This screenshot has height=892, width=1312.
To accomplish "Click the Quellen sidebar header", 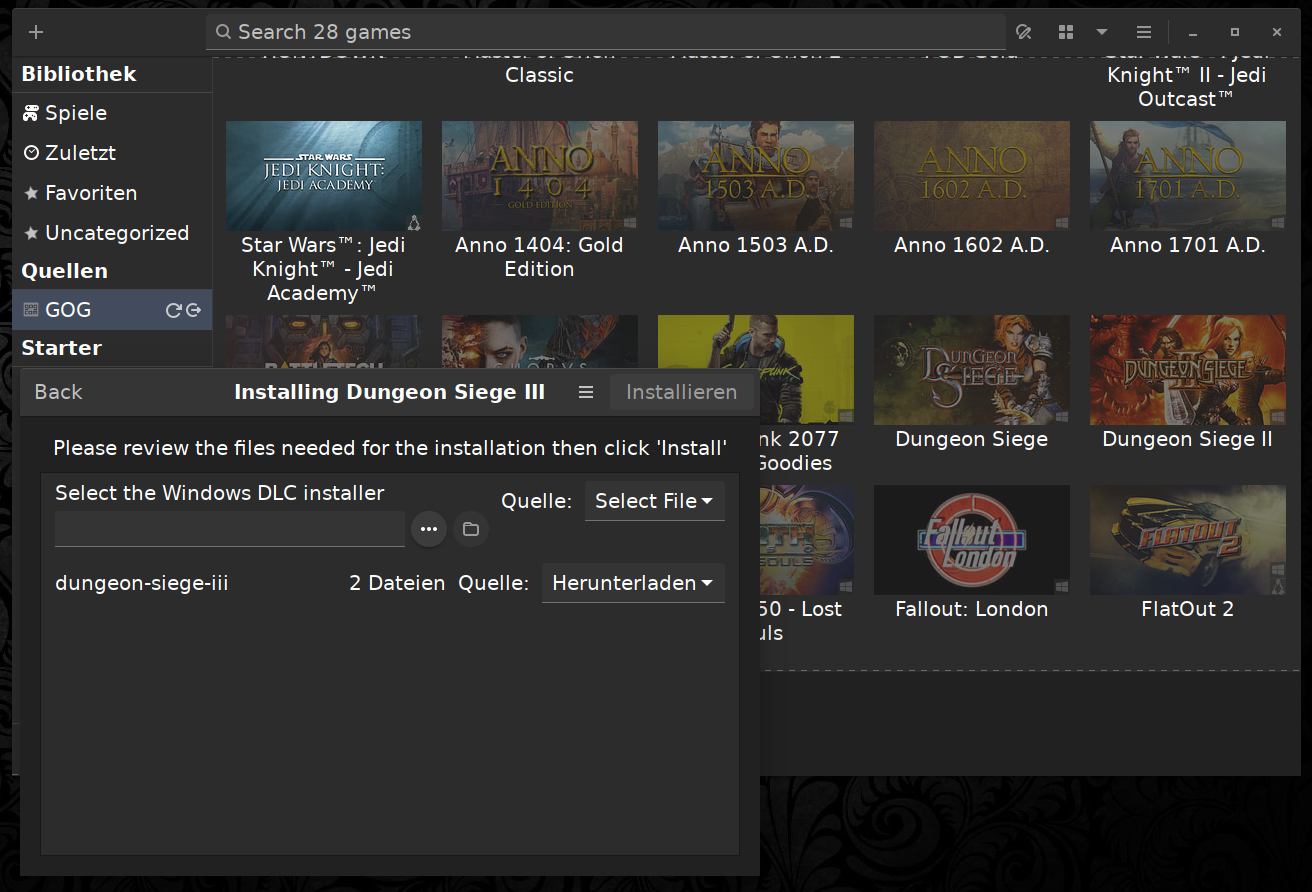I will click(x=64, y=271).
